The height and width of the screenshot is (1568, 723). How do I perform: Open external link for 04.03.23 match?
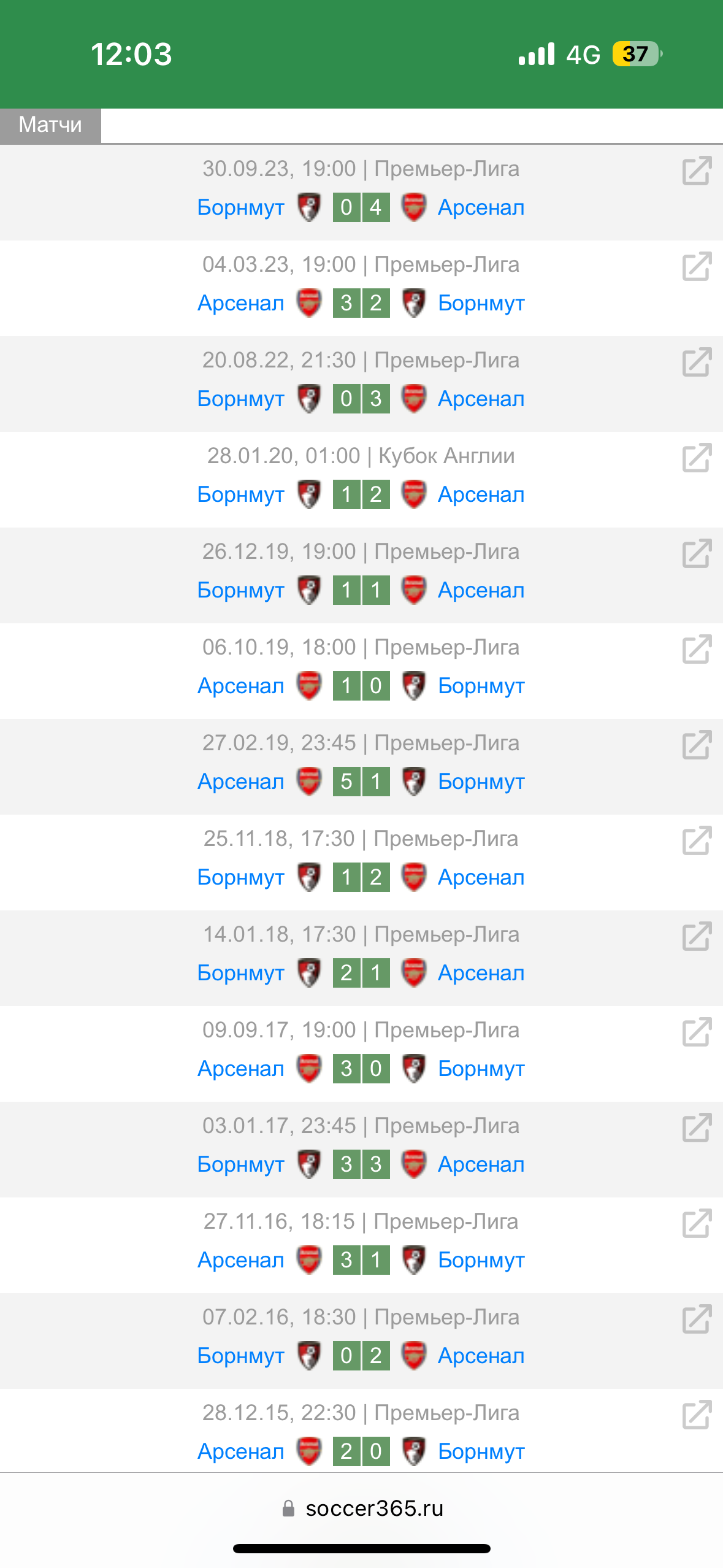point(697,266)
